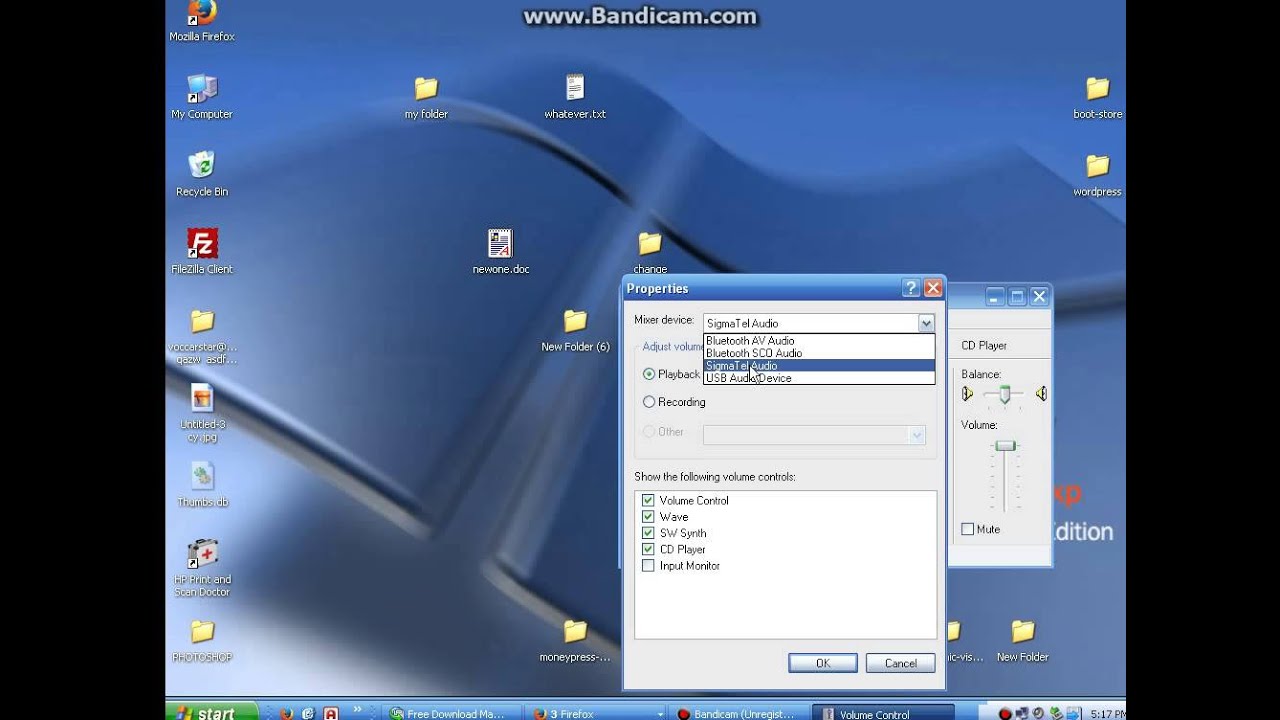Select the Untitled-3 jpg image file
This screenshot has width=1280, height=720.
point(202,413)
